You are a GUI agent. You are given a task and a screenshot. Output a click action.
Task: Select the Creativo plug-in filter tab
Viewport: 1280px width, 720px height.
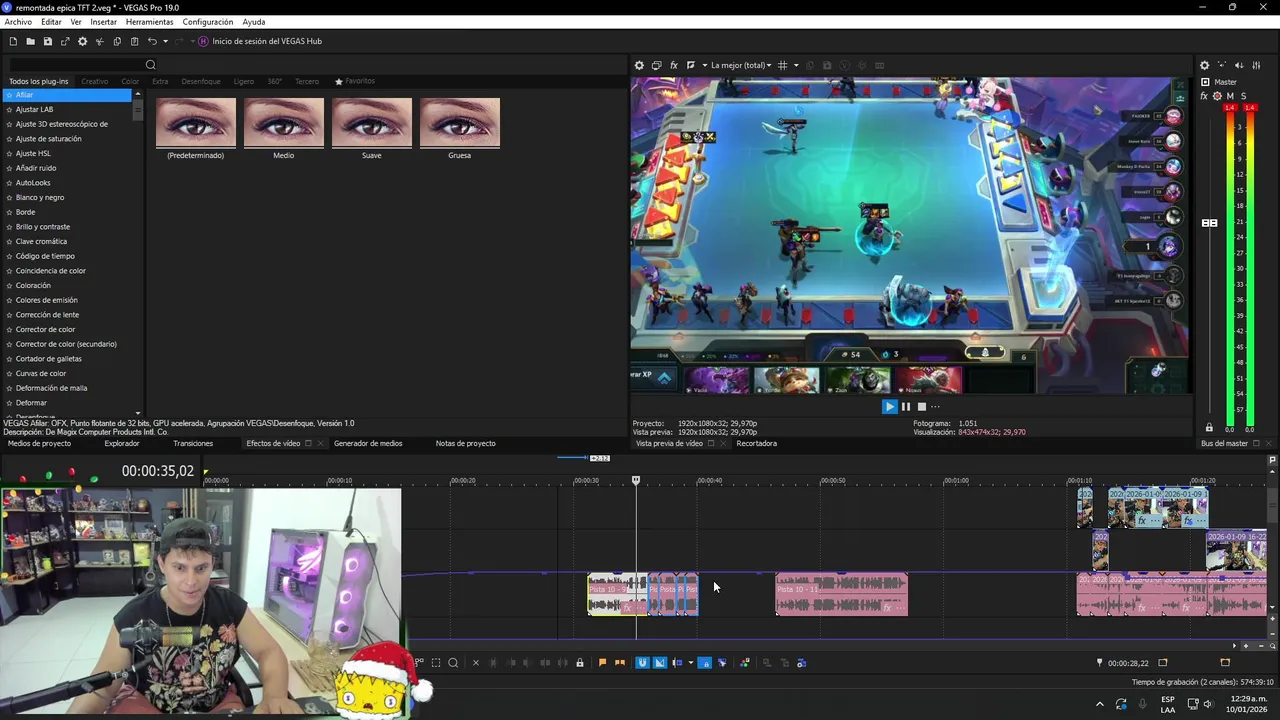(x=95, y=81)
